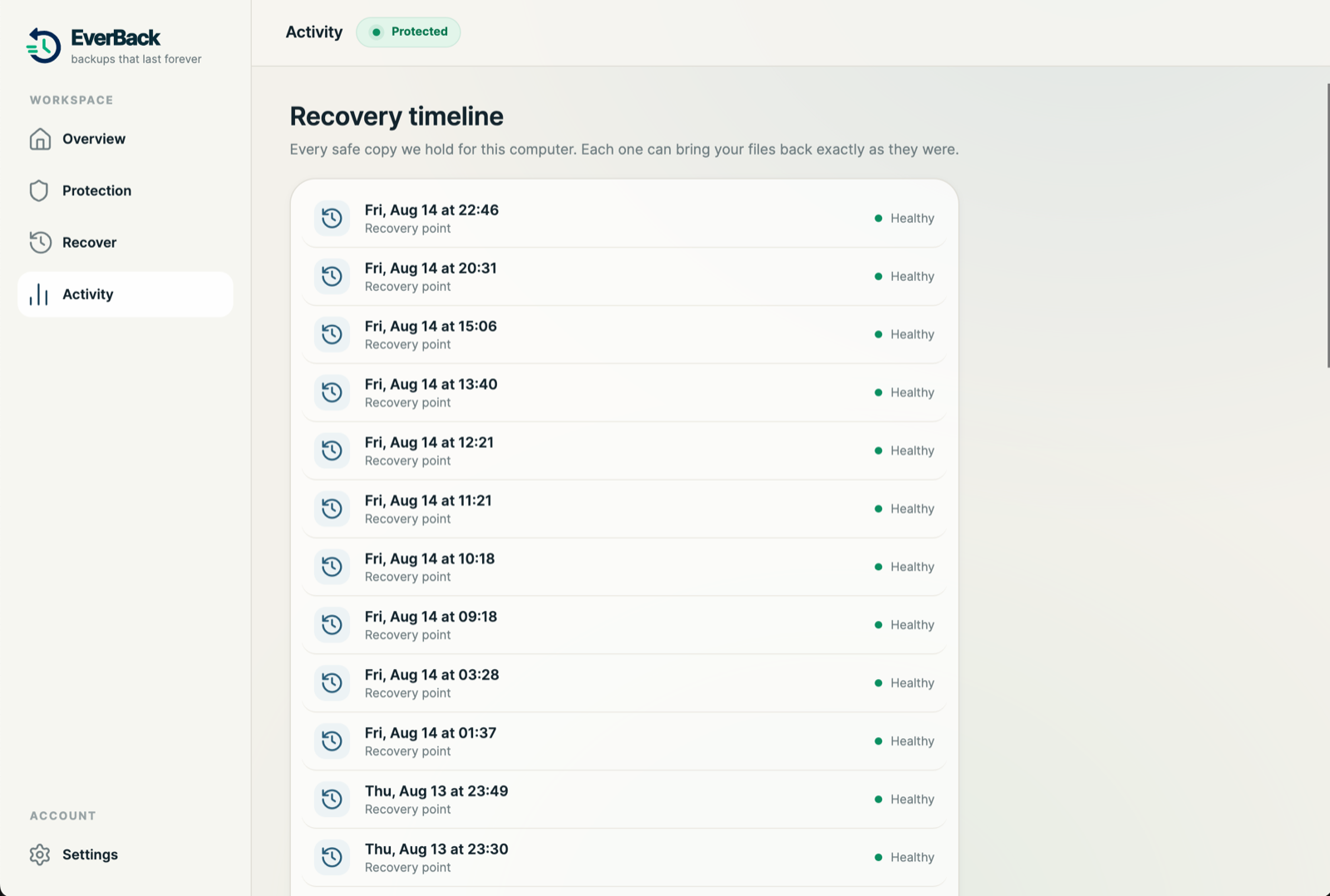Select the Fri, Aug 14 at 13:40 entry
The height and width of the screenshot is (896, 1330).
pos(624,392)
